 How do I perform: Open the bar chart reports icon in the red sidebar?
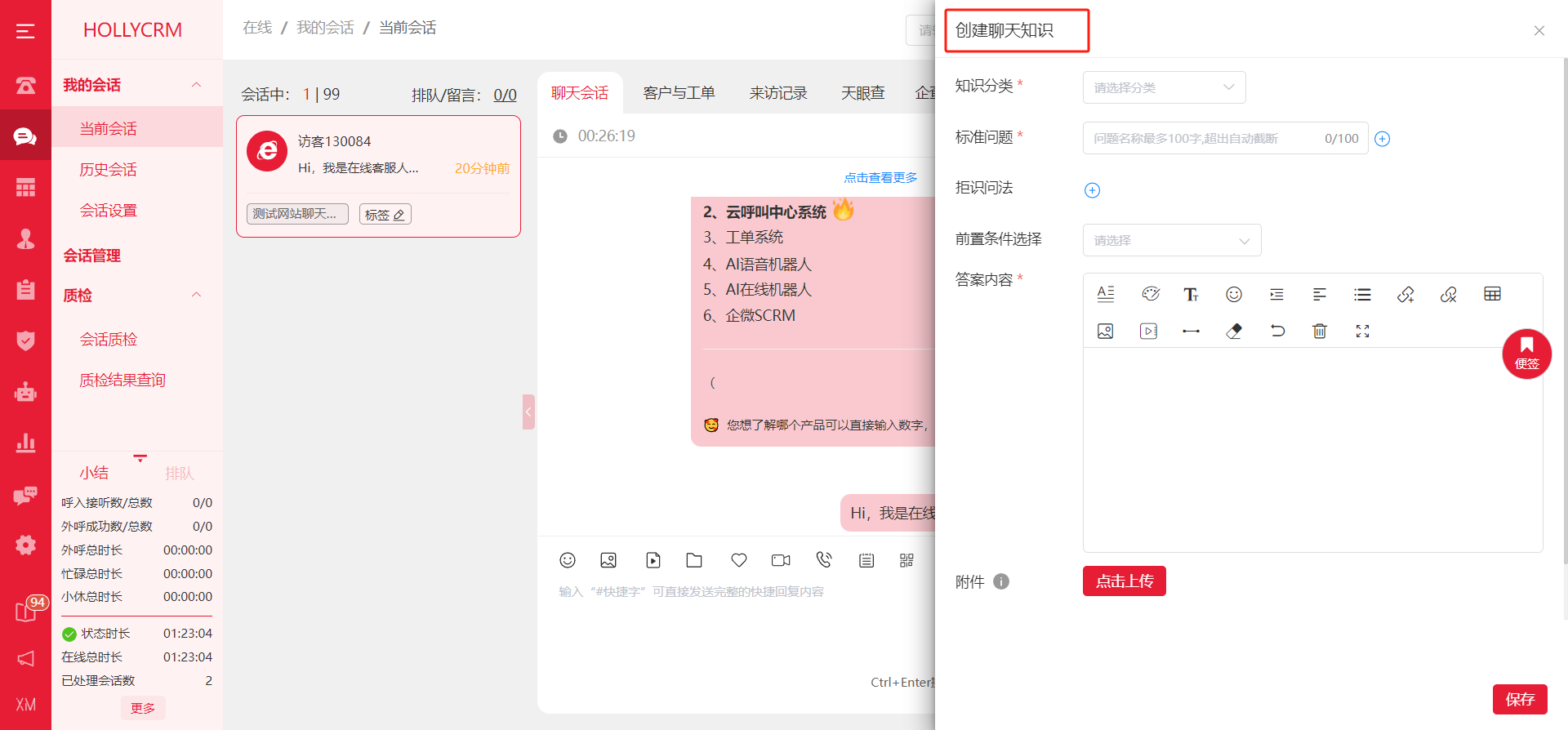[x=25, y=443]
